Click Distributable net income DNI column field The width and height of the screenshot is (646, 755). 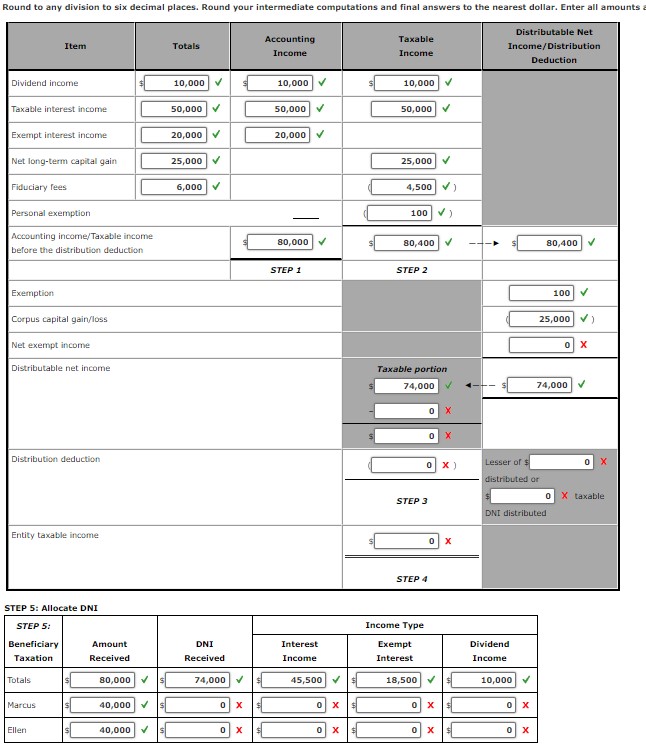[540, 385]
